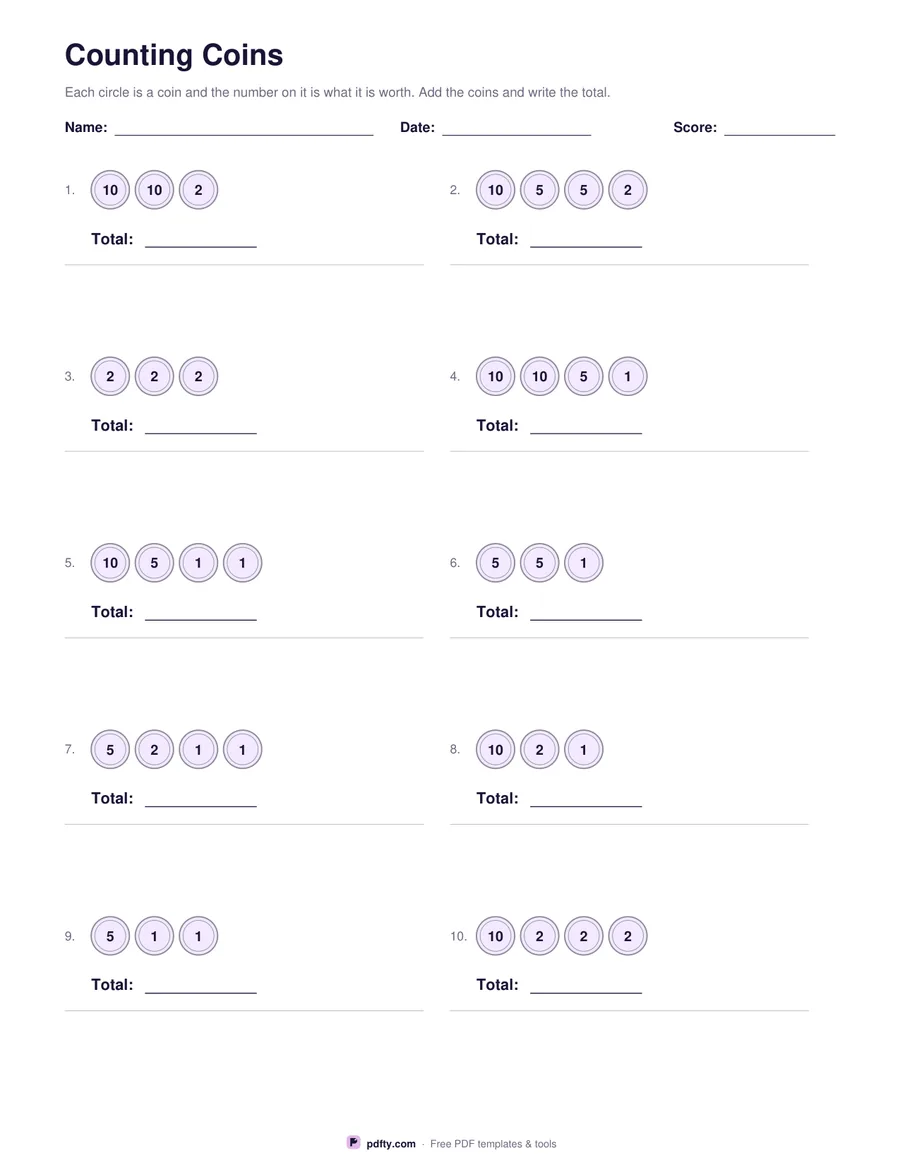
Task: Click the Total blank for problem 7
Action: [x=201, y=799]
